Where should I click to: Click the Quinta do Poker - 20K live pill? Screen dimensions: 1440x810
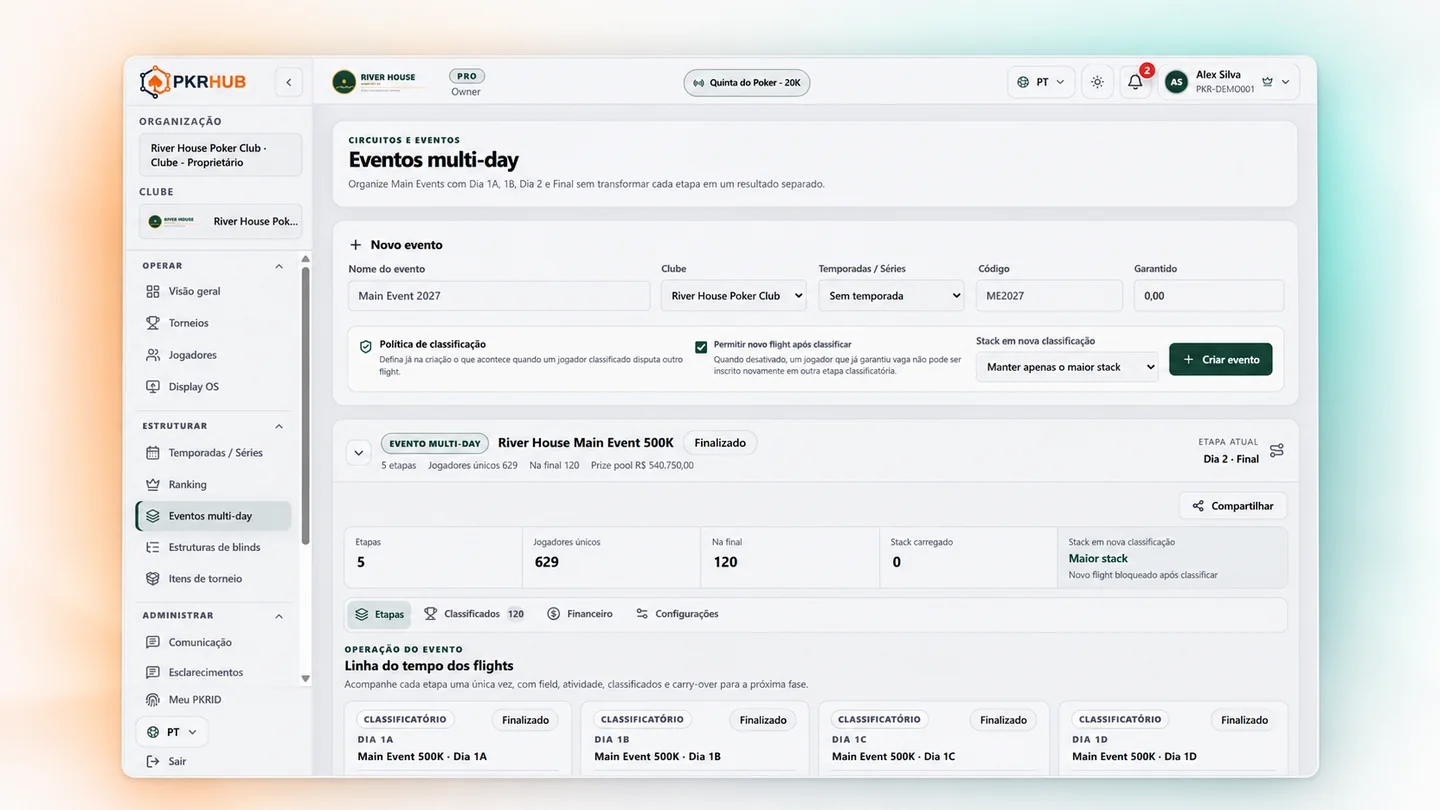747,82
